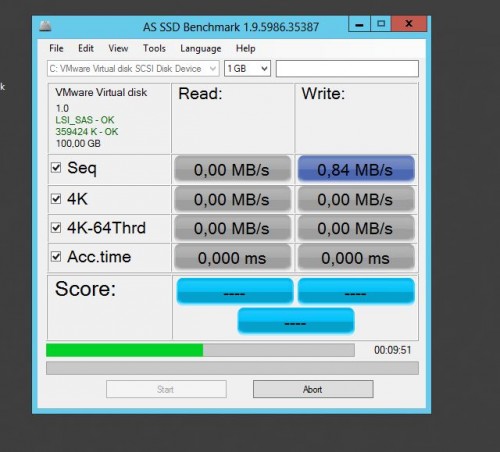
Task: Open the 1 GB test size dropdown
Action: [247, 69]
